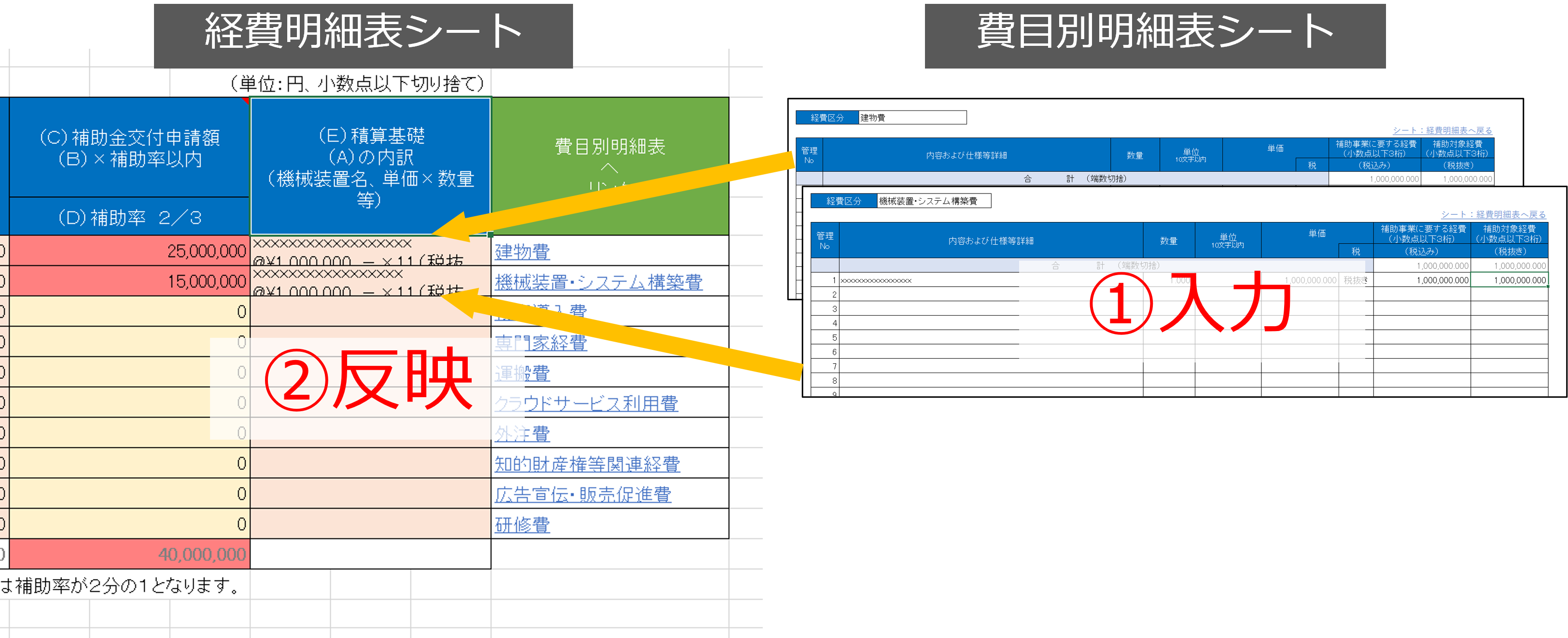The width and height of the screenshot is (1568, 638).
Task: Open the クラウドサービス利用費 link
Action: tap(586, 403)
